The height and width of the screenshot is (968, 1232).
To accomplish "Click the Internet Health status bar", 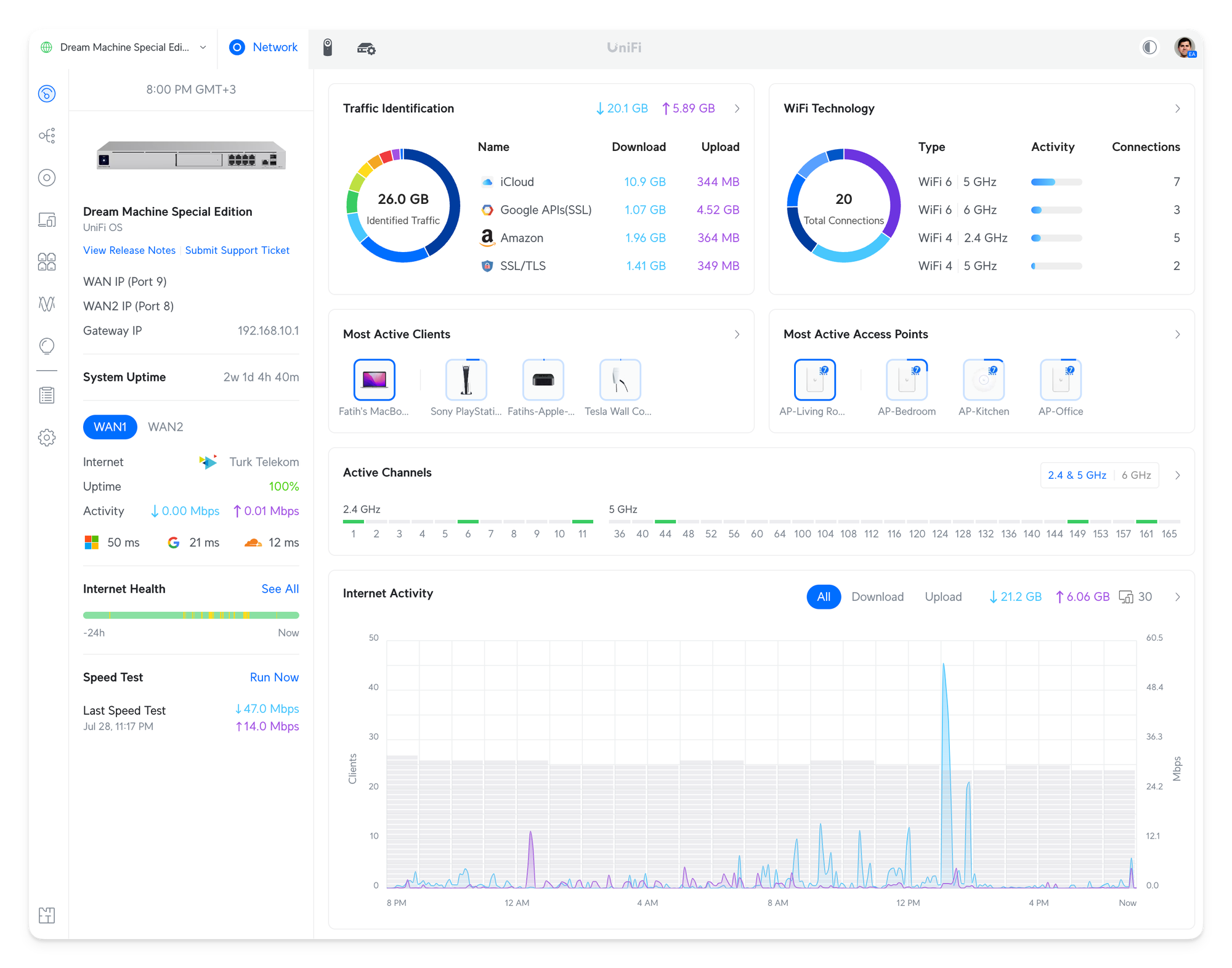I will point(191,615).
